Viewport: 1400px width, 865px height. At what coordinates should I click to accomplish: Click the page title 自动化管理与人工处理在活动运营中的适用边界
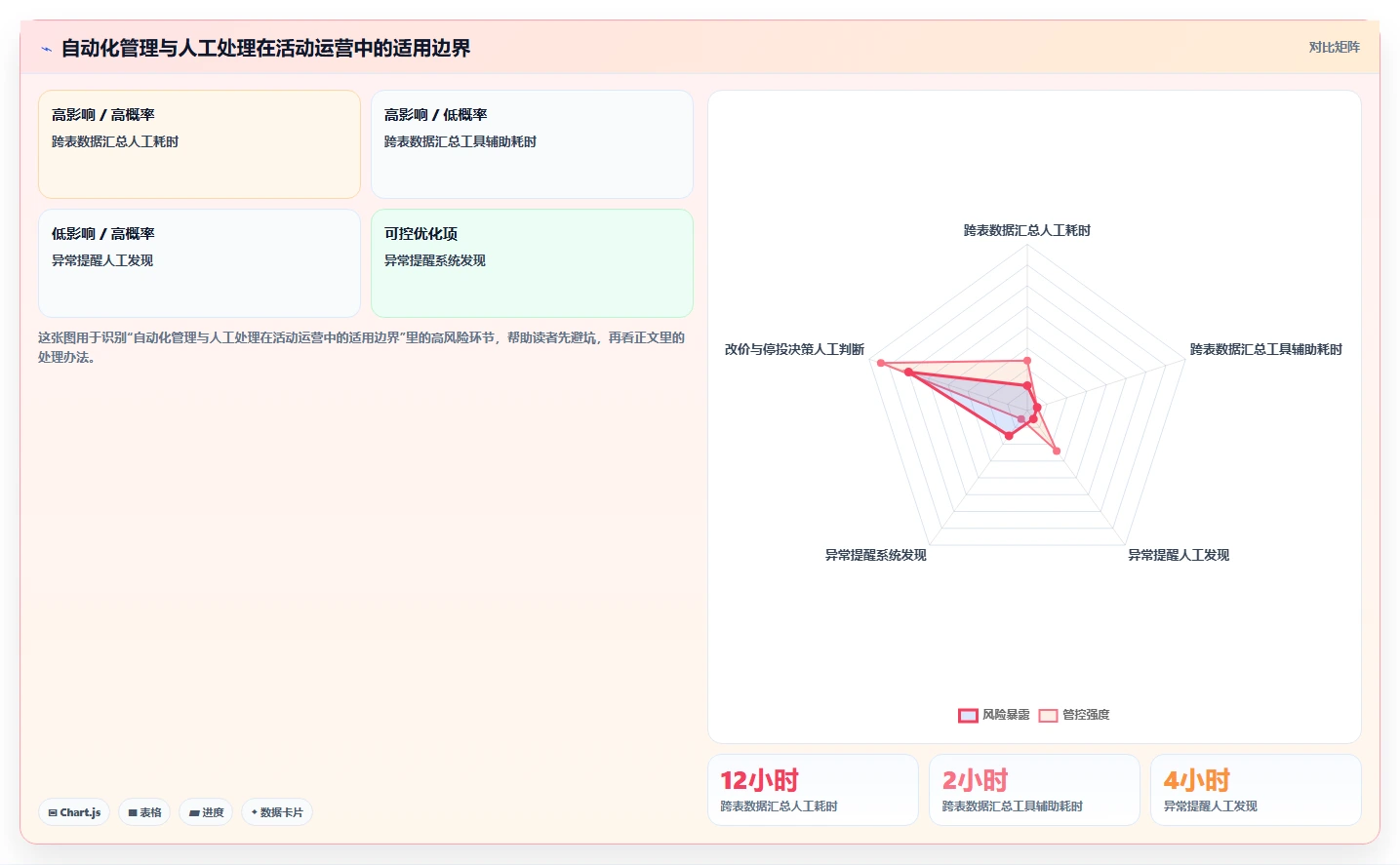pyautogui.click(x=265, y=49)
